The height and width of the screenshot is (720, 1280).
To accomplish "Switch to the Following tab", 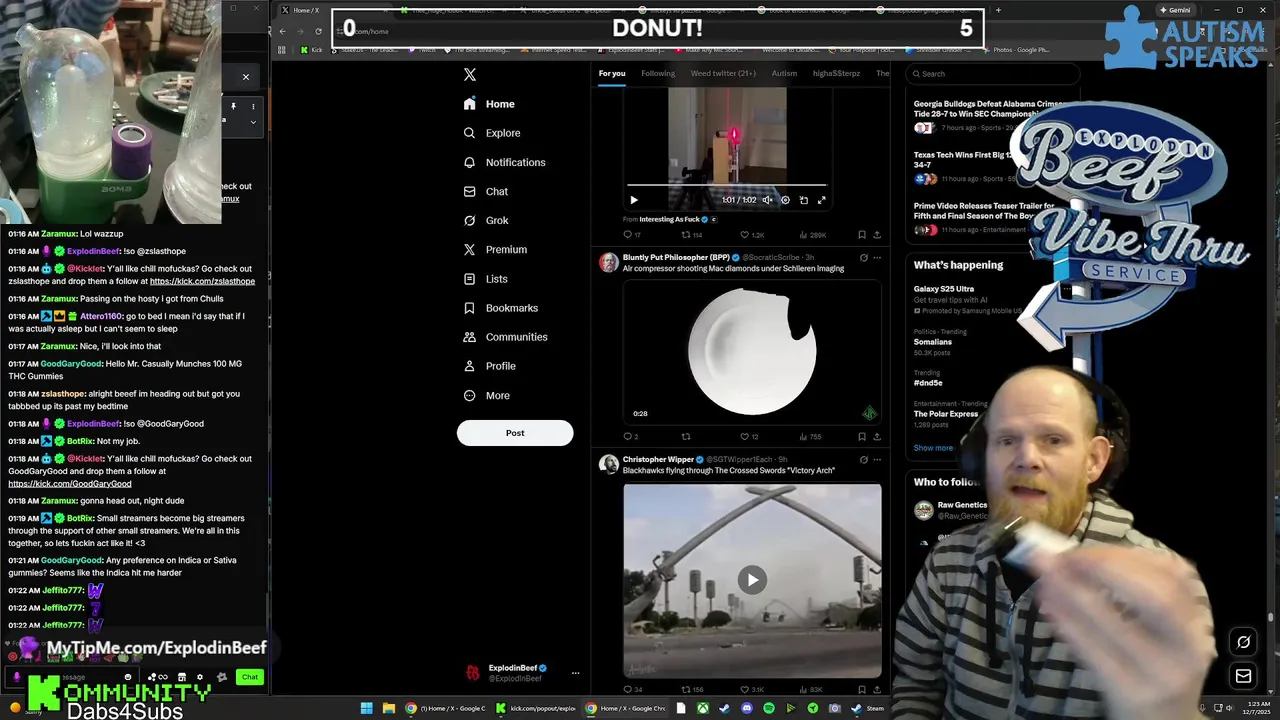I will [x=658, y=73].
